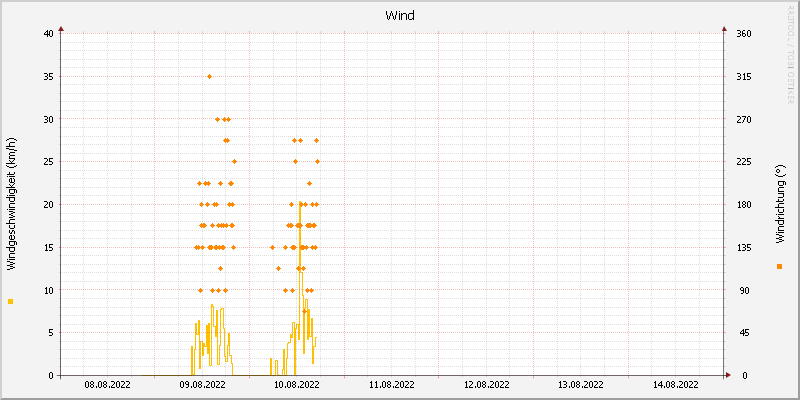The width and height of the screenshot is (800, 400).
Task: Select the "Windgeschwindigkeit (km/h)" axis title
Action: [x=12, y=204]
